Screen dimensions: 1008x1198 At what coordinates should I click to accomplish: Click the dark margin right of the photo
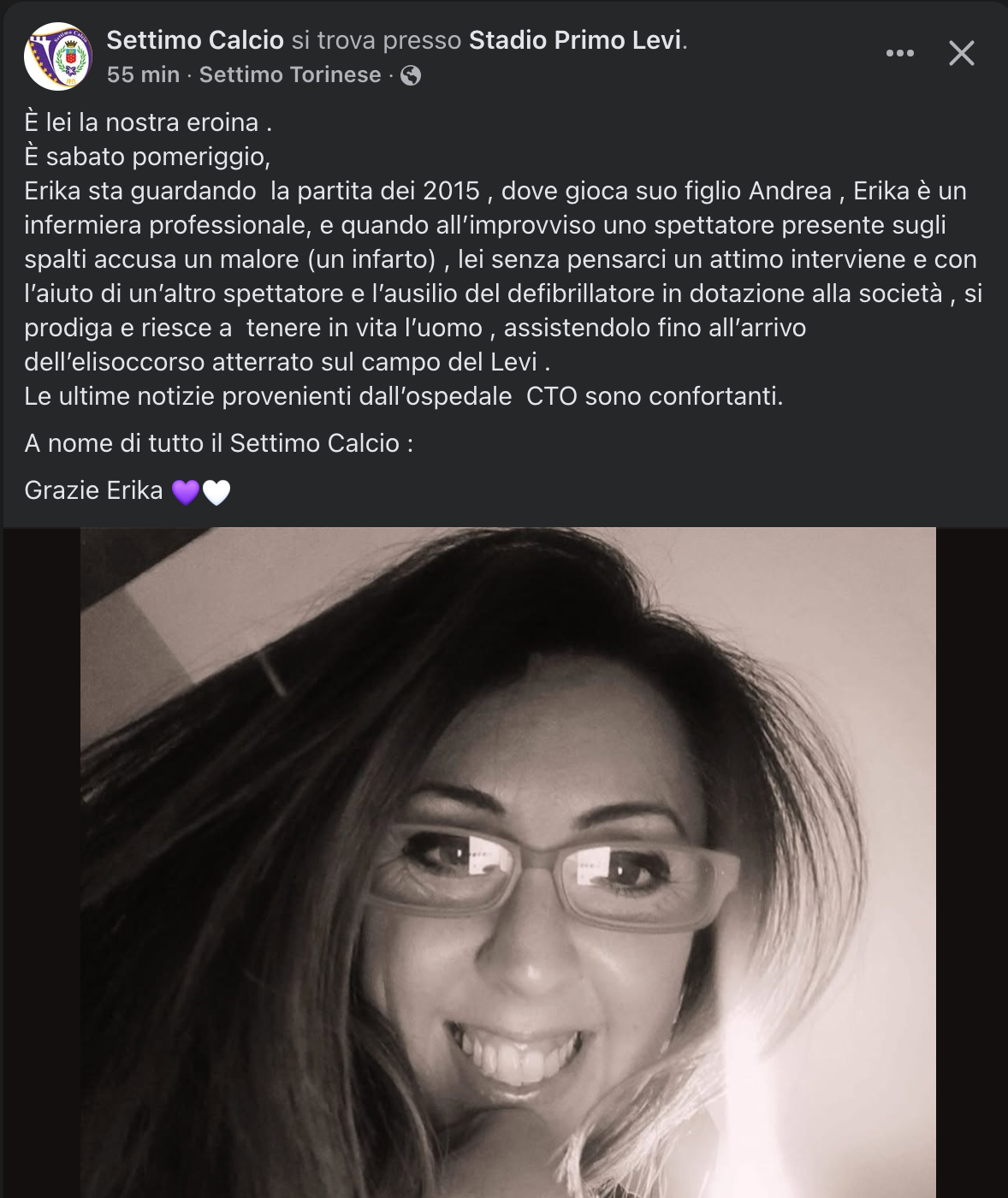click(x=972, y=863)
